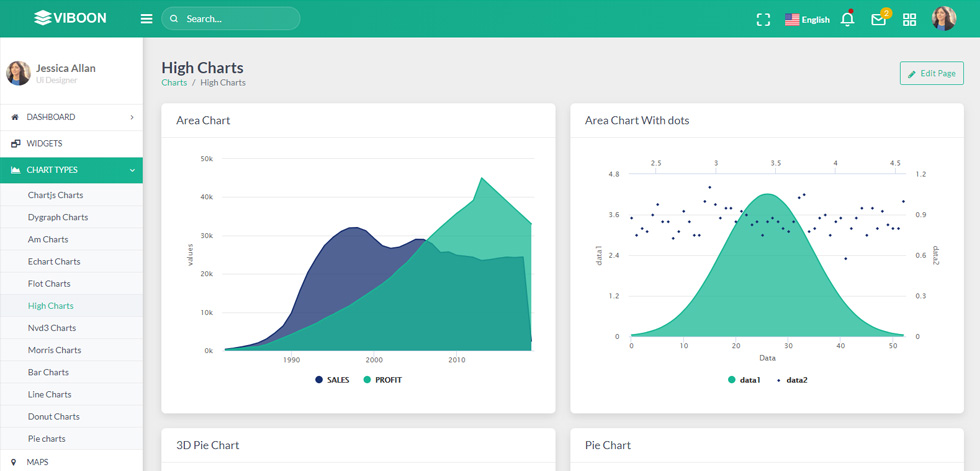The width and height of the screenshot is (980, 471).
Task: Select High Charts submenu item
Action: [71, 305]
